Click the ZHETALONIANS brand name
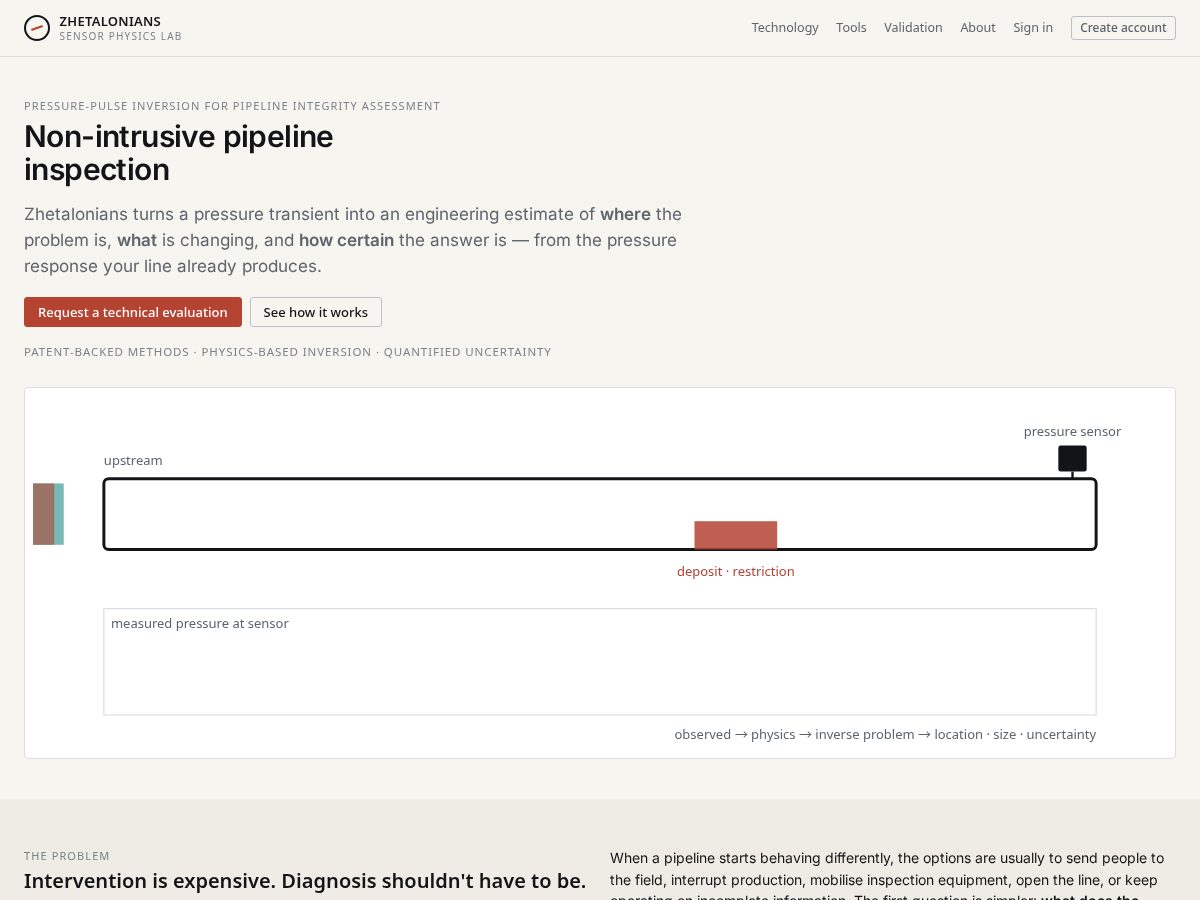This screenshot has width=1200, height=900. click(x=110, y=21)
